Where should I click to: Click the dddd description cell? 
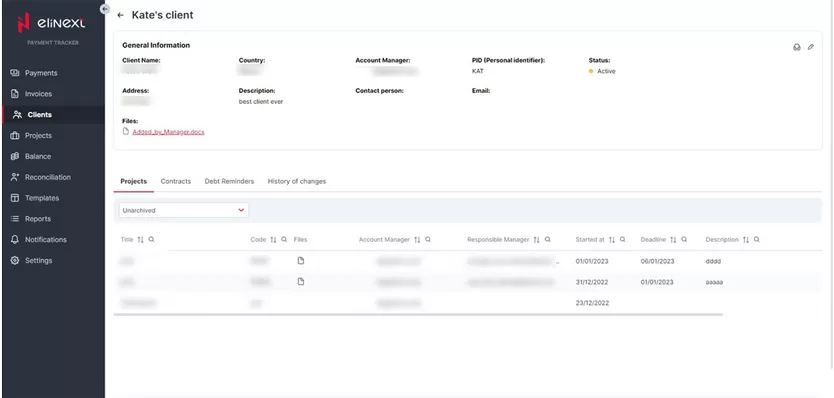click(713, 261)
